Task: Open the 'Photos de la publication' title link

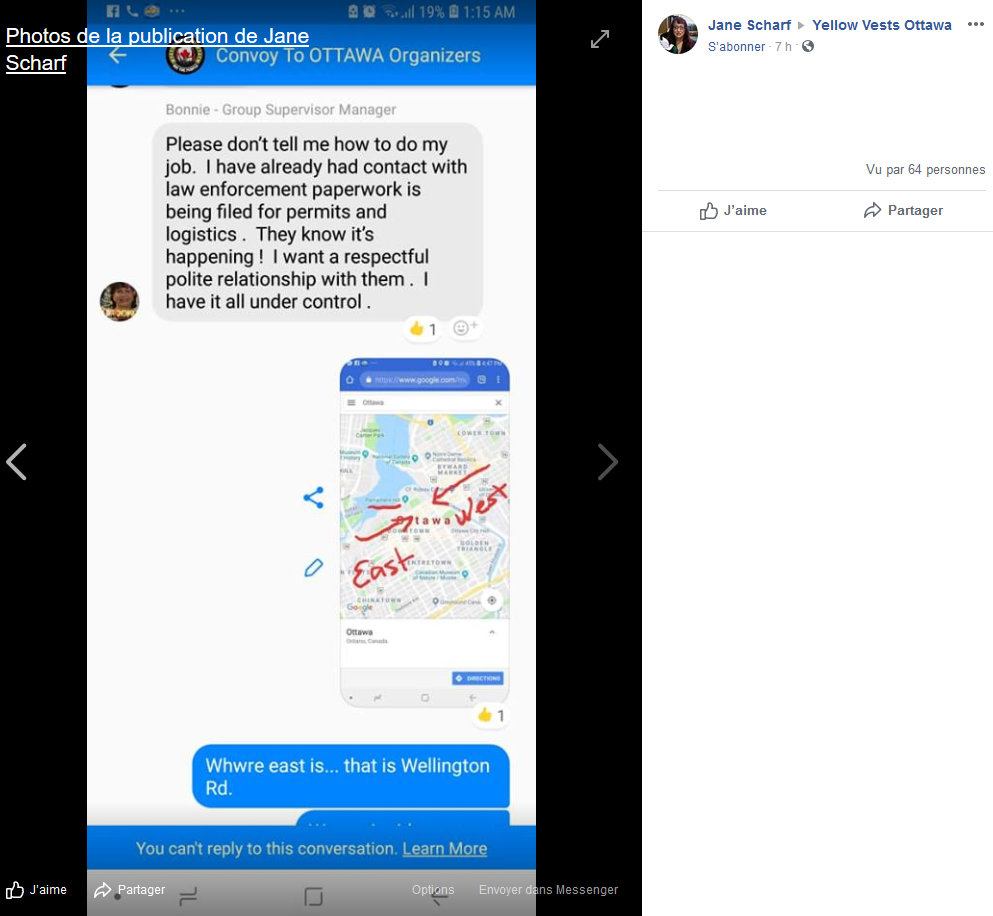Action: point(157,49)
